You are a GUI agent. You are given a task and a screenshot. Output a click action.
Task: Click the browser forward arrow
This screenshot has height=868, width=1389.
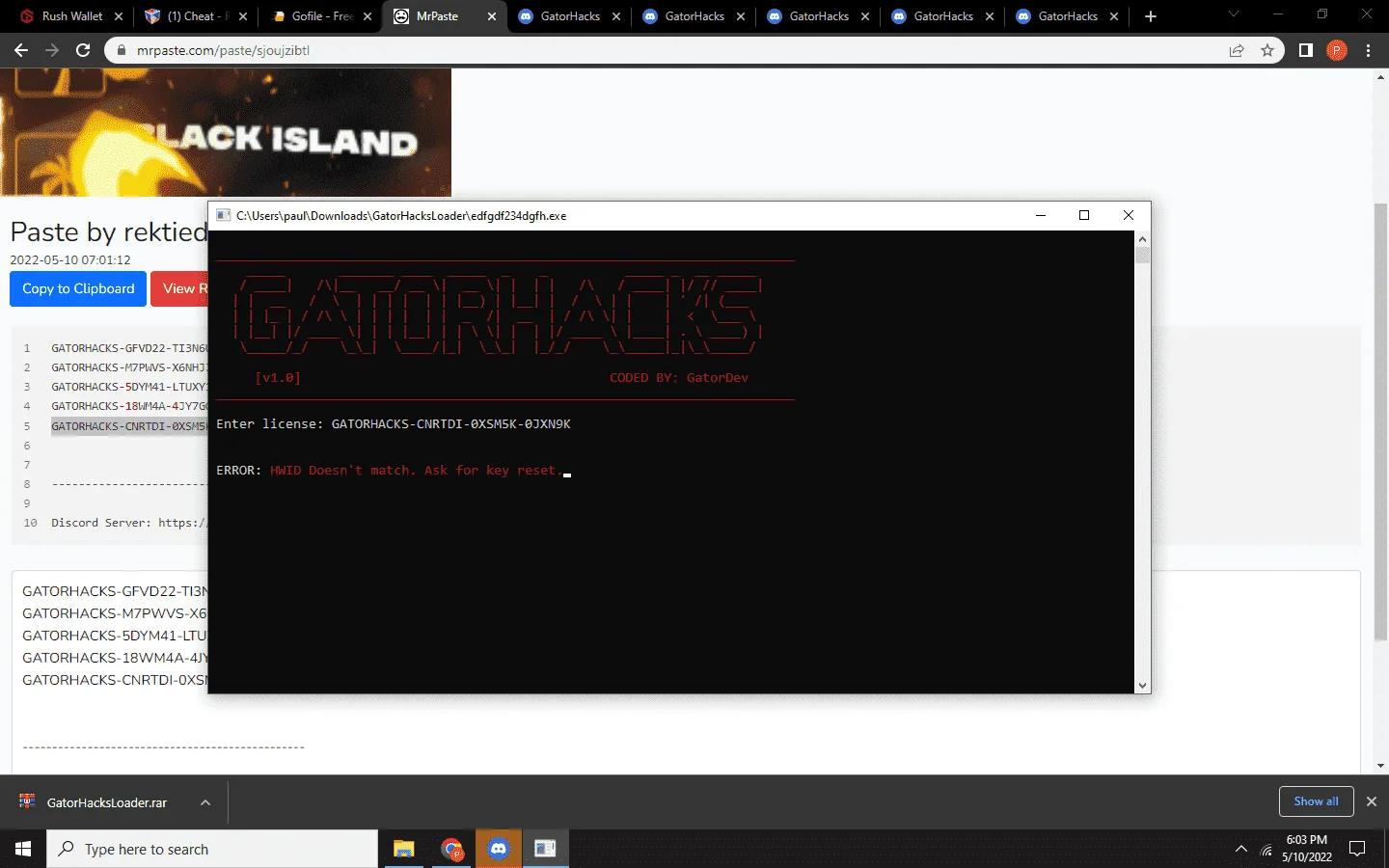tap(52, 50)
